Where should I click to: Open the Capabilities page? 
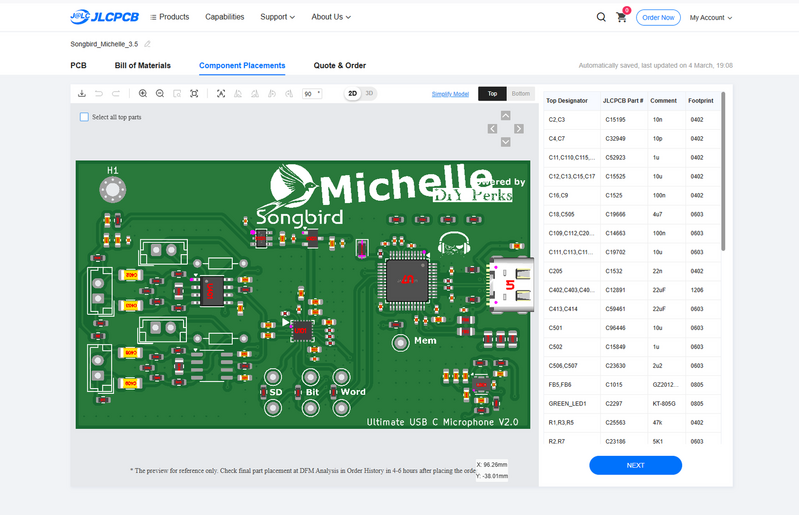pyautogui.click(x=225, y=17)
